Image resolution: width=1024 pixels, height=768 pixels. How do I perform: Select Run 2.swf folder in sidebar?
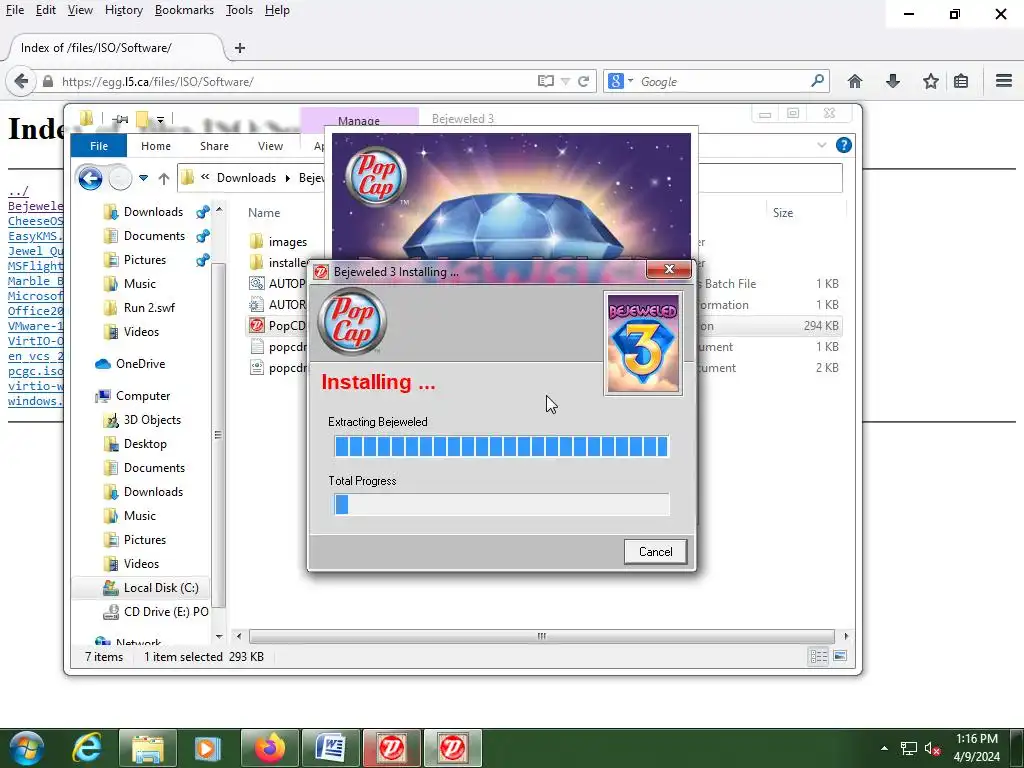click(149, 308)
